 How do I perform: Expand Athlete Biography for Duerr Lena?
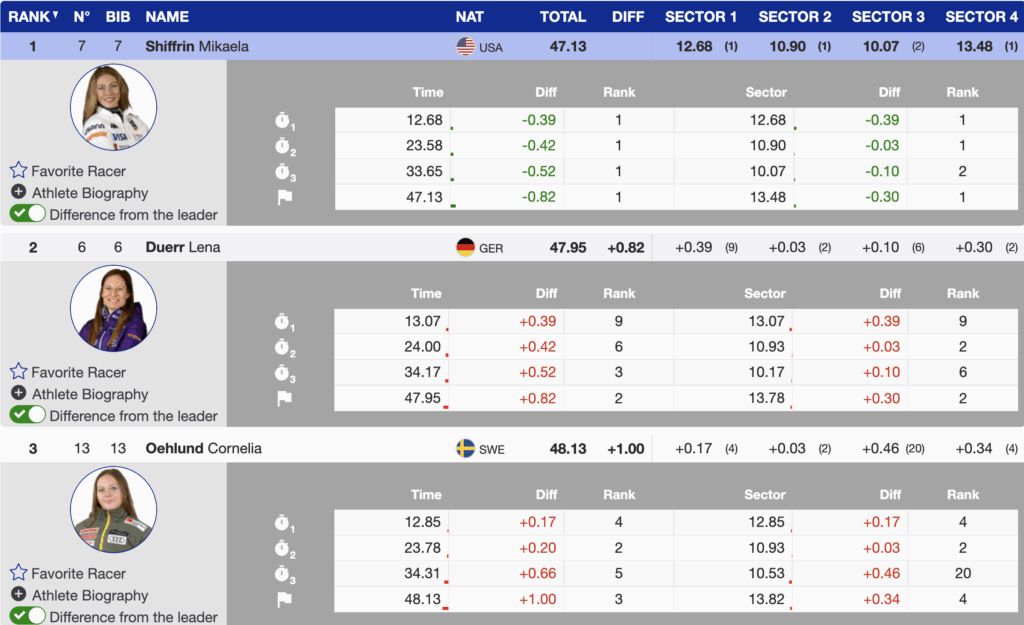pyautogui.click(x=18, y=394)
